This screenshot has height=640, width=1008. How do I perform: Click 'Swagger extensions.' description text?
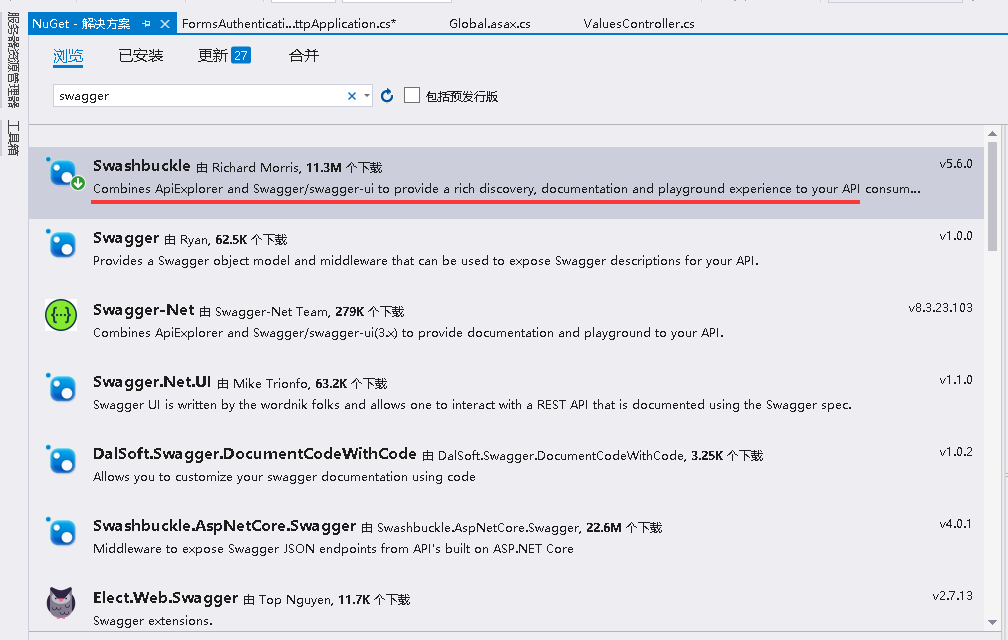(x=152, y=621)
